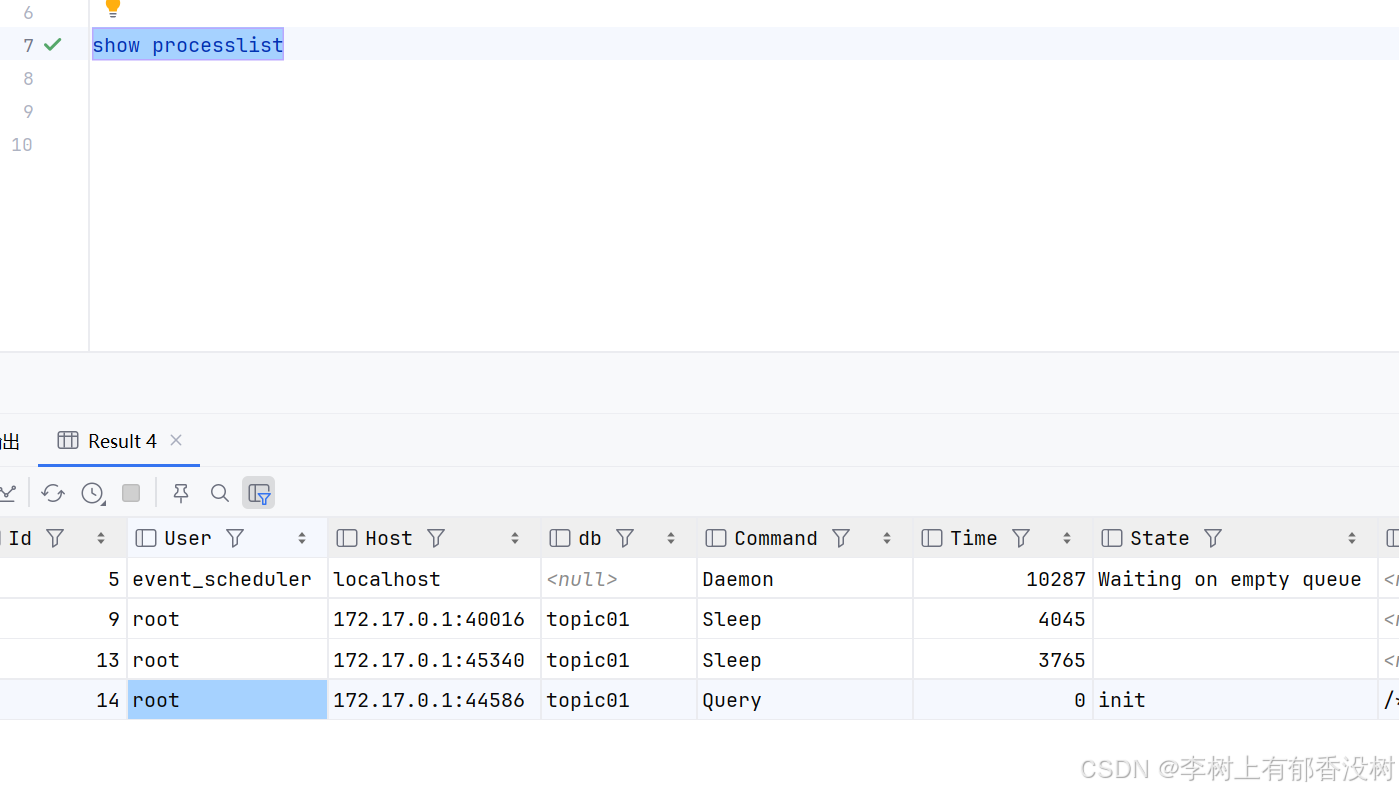Click sort arrows on the Time column
Viewport: 1399px width, 792px height.
(1067, 538)
